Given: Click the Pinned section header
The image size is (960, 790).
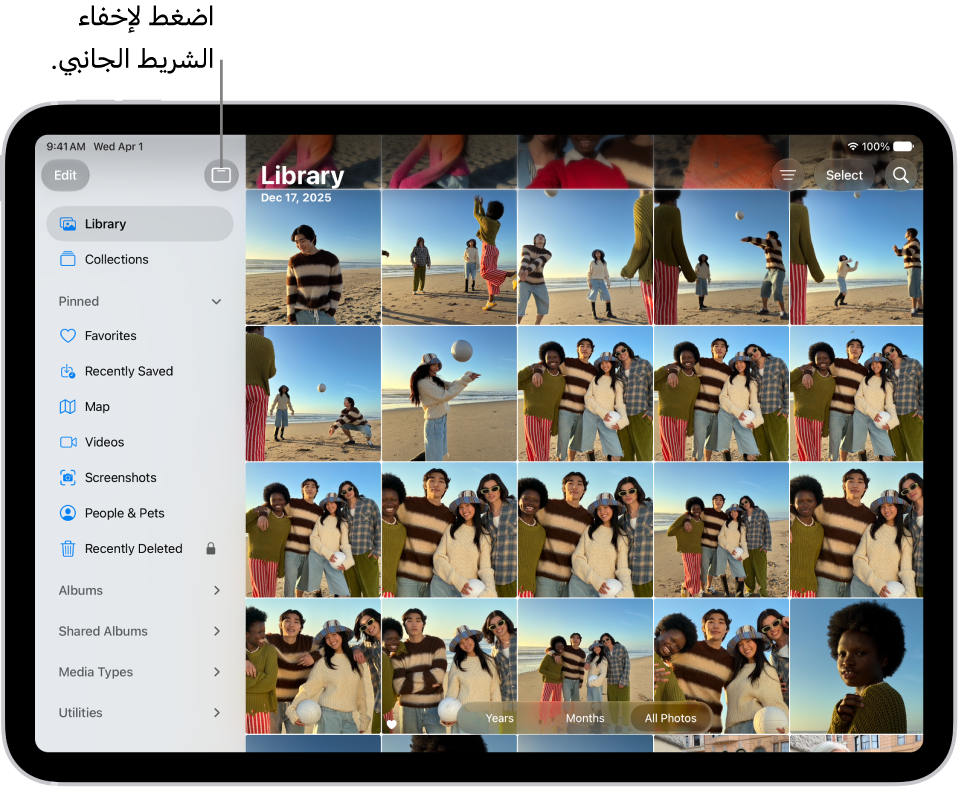Looking at the screenshot, I should (79, 301).
